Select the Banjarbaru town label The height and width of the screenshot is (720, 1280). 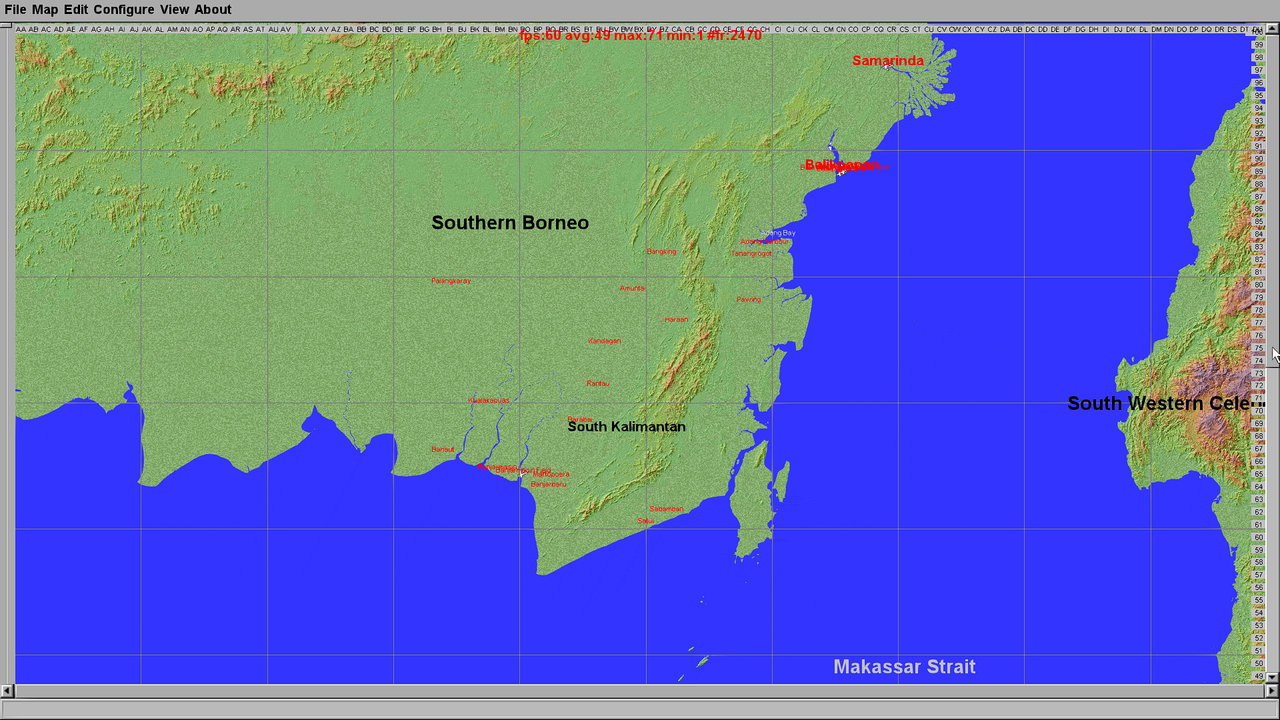(548, 485)
